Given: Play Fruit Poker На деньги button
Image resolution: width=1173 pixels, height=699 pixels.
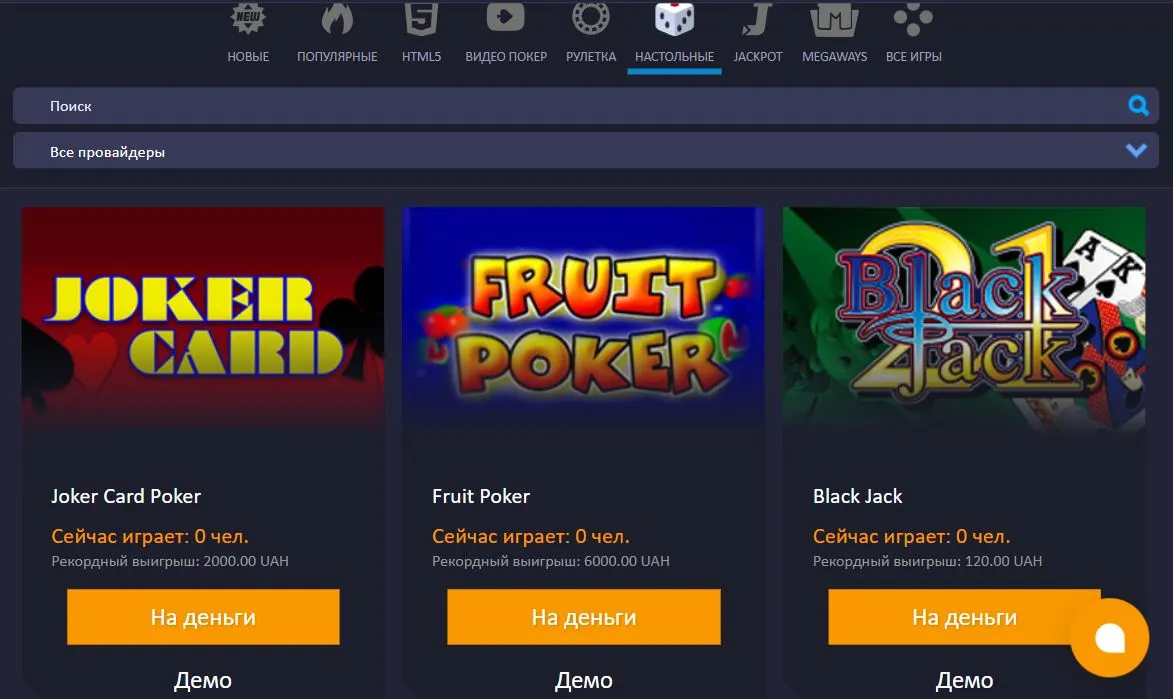Looking at the screenshot, I should click(584, 617).
